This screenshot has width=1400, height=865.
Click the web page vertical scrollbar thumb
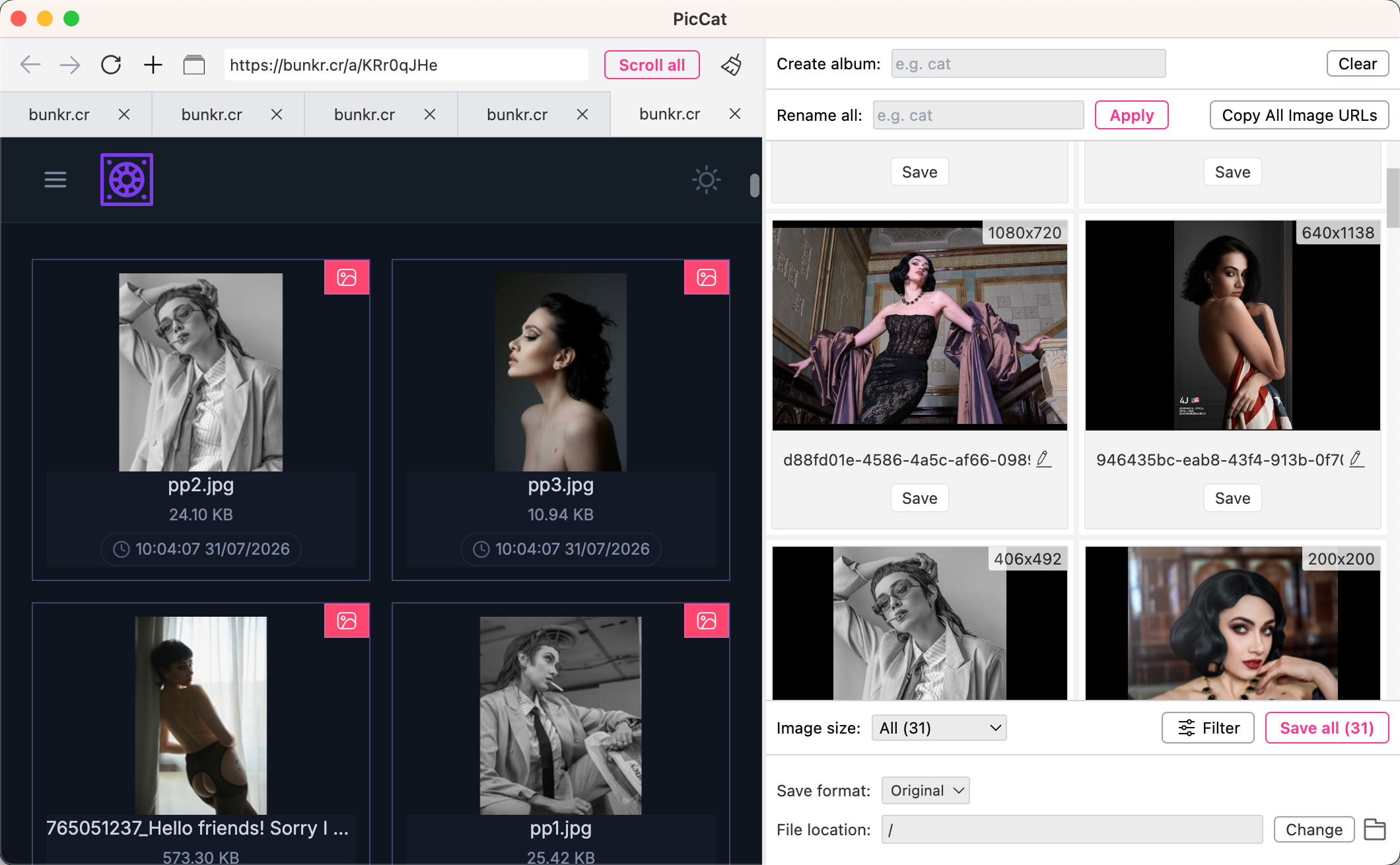pos(755,186)
